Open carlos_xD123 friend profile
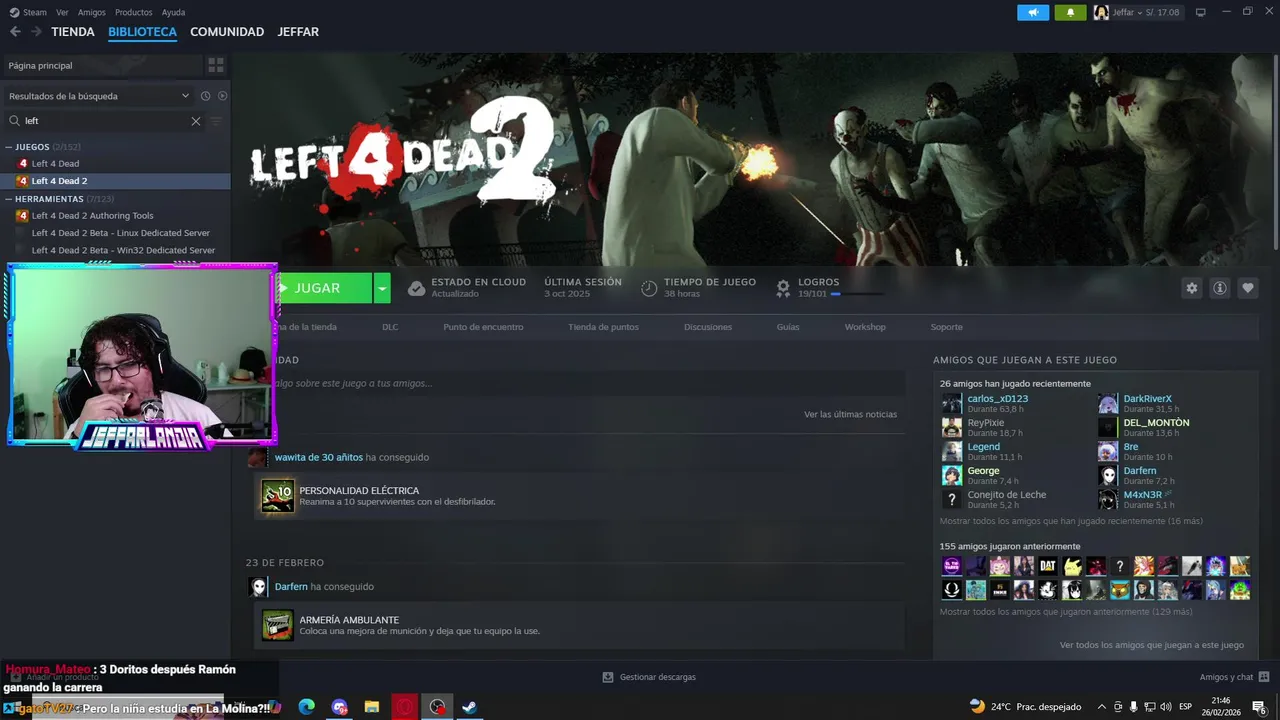Image resolution: width=1280 pixels, height=720 pixels. pos(997,399)
